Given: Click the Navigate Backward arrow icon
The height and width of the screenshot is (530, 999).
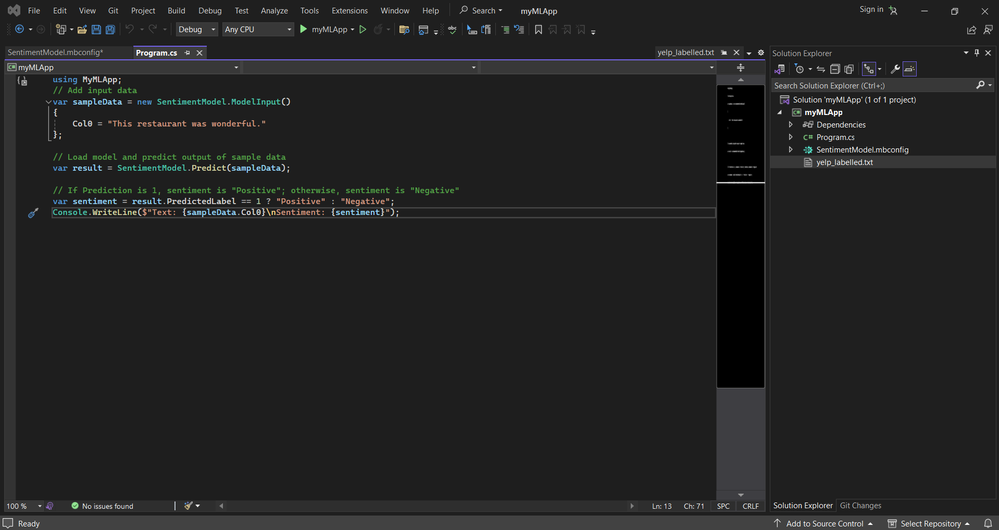Looking at the screenshot, I should [19, 29].
